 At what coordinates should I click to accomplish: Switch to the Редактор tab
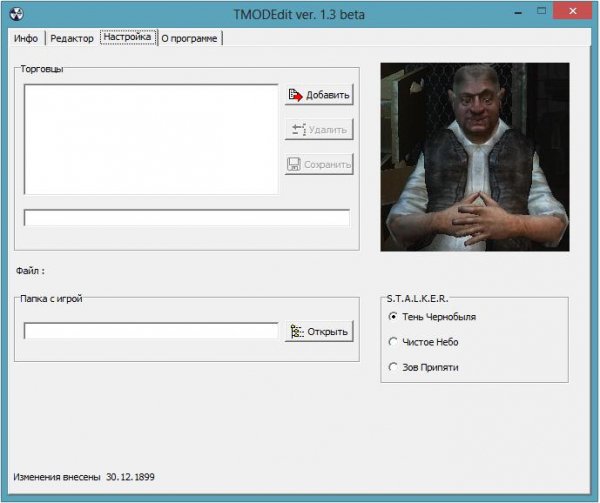point(72,38)
